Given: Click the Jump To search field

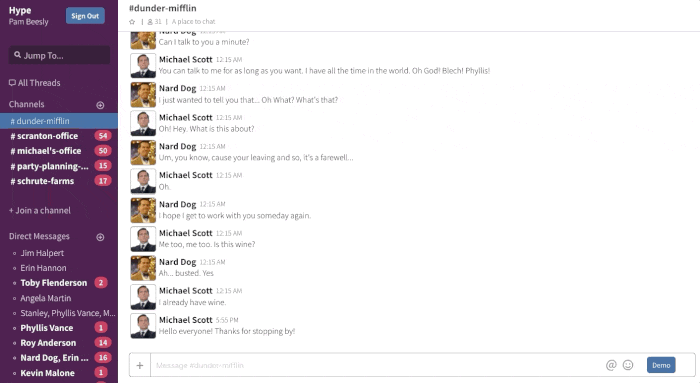Looking at the screenshot, I should pyautogui.click(x=59, y=55).
